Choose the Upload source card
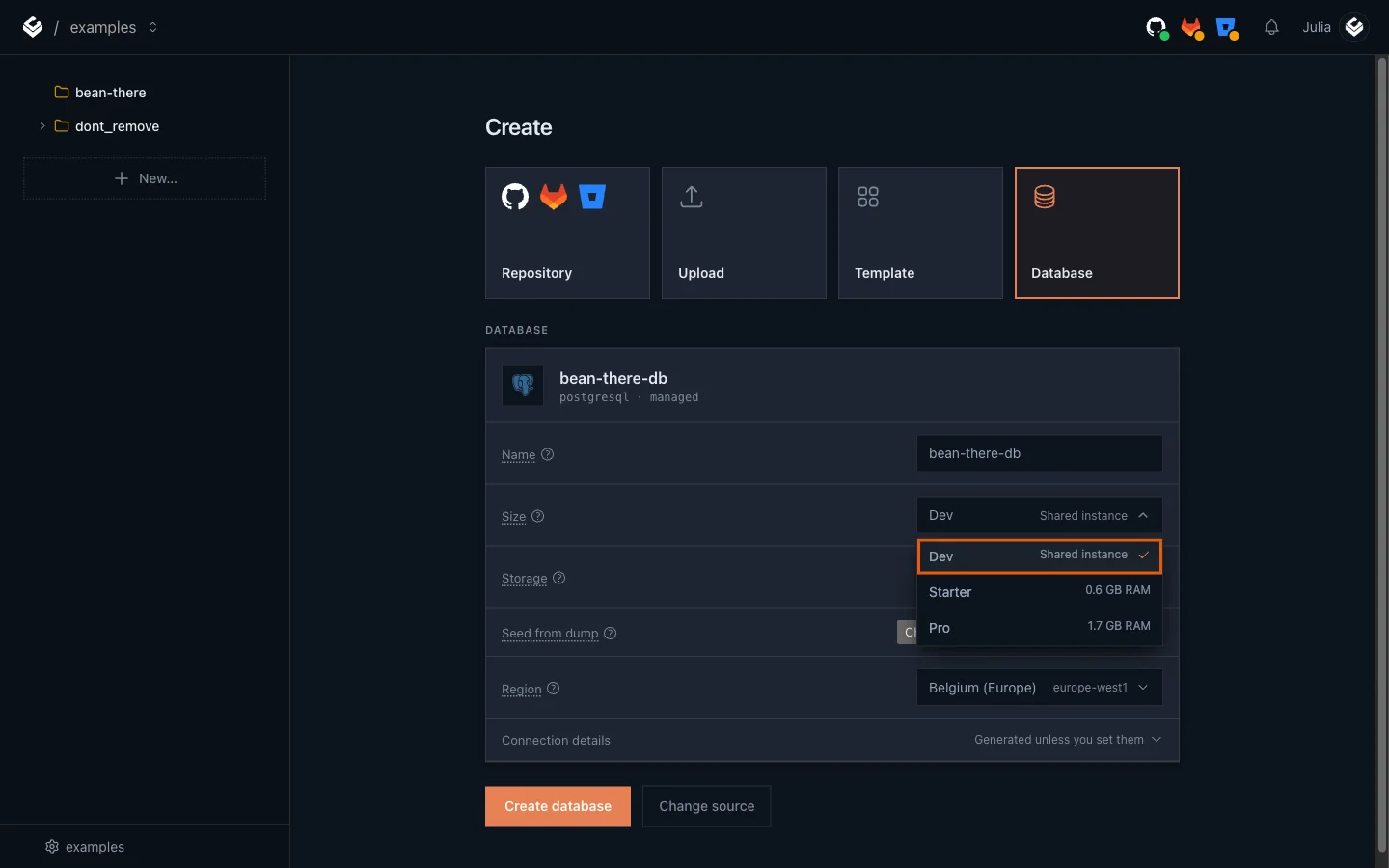Screen dimensions: 1389x868 pyautogui.click(x=744, y=232)
